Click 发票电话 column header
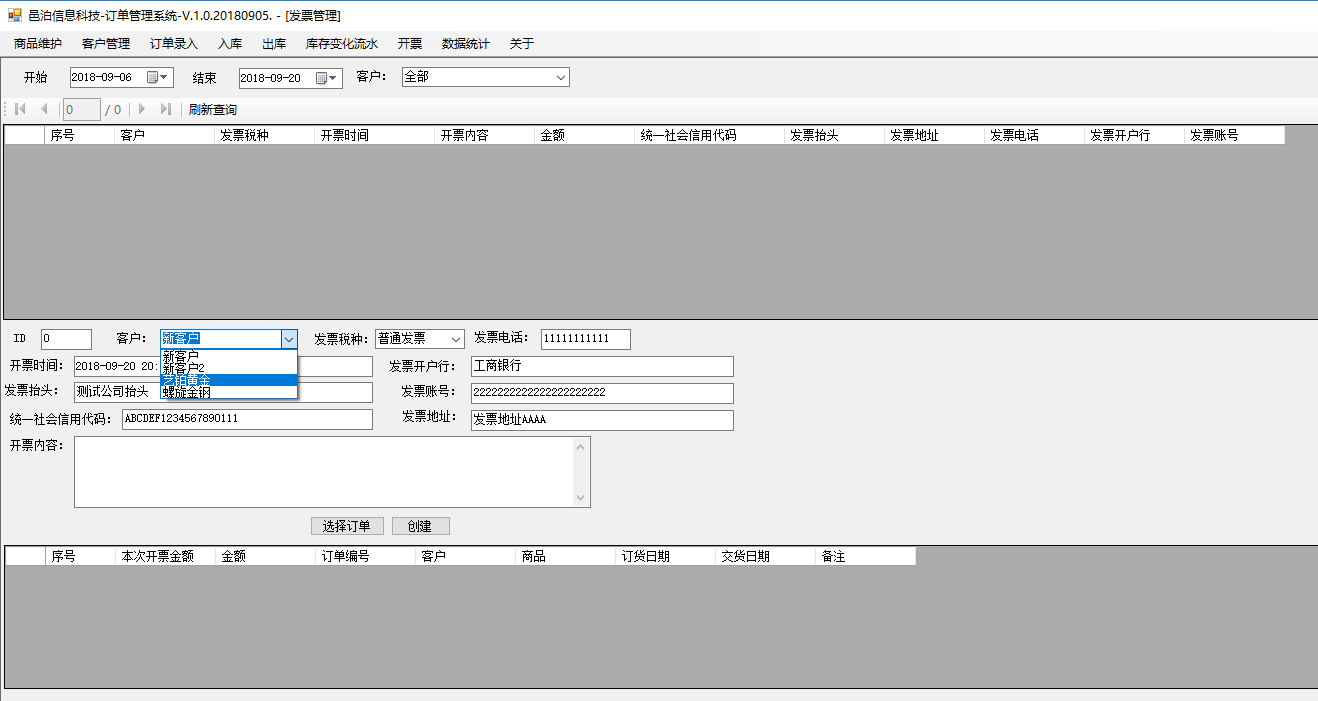The width and height of the screenshot is (1318, 701). (x=1035, y=135)
